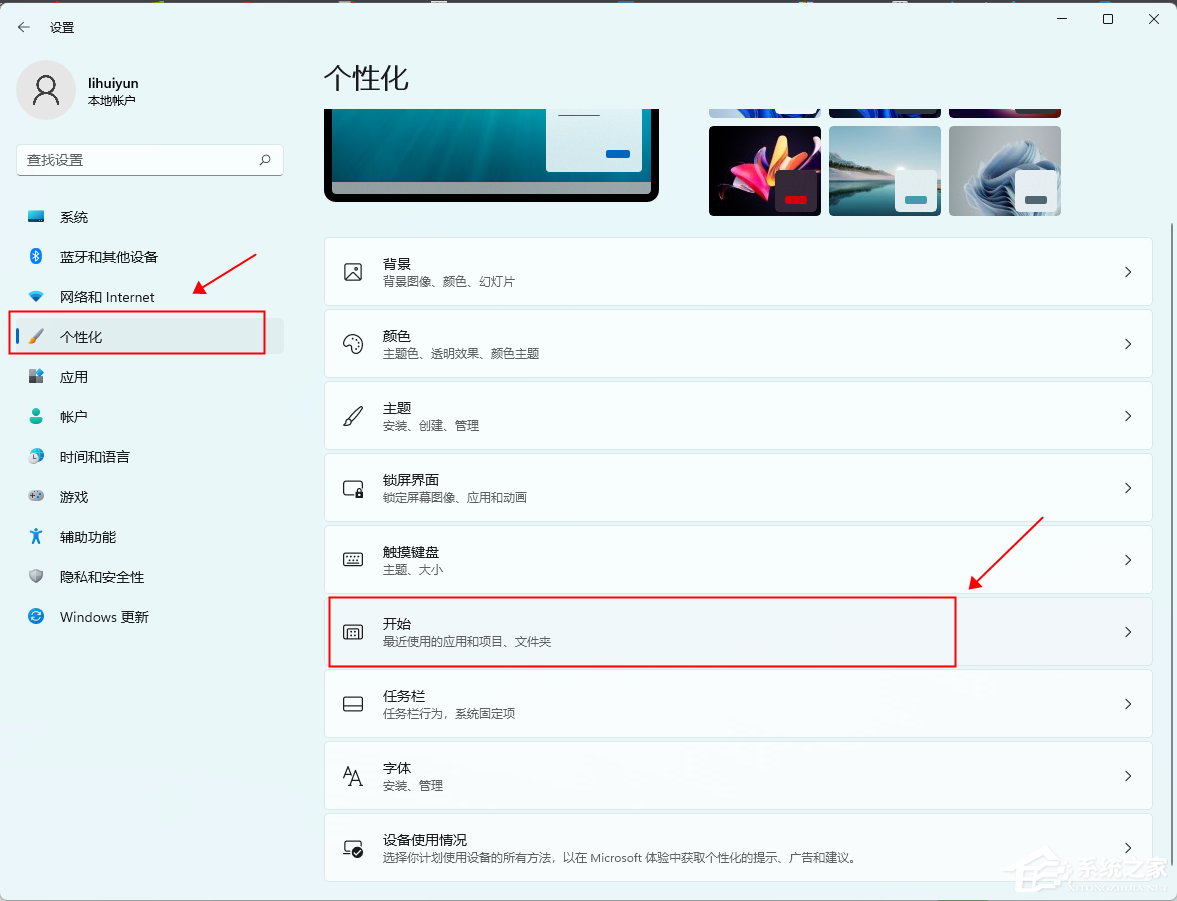
Task: Click the 触摸键盘 keyboard icon
Action: (x=353, y=559)
